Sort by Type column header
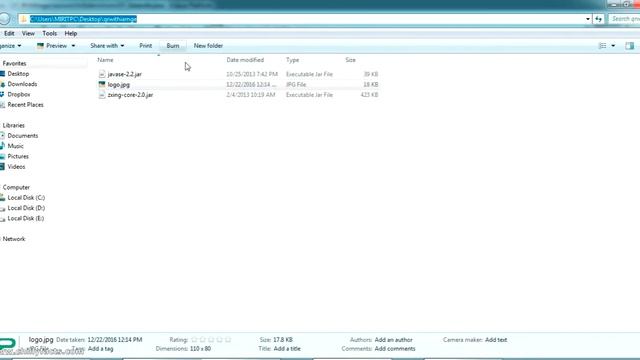Viewport: 640px width, 360px height. 293,60
